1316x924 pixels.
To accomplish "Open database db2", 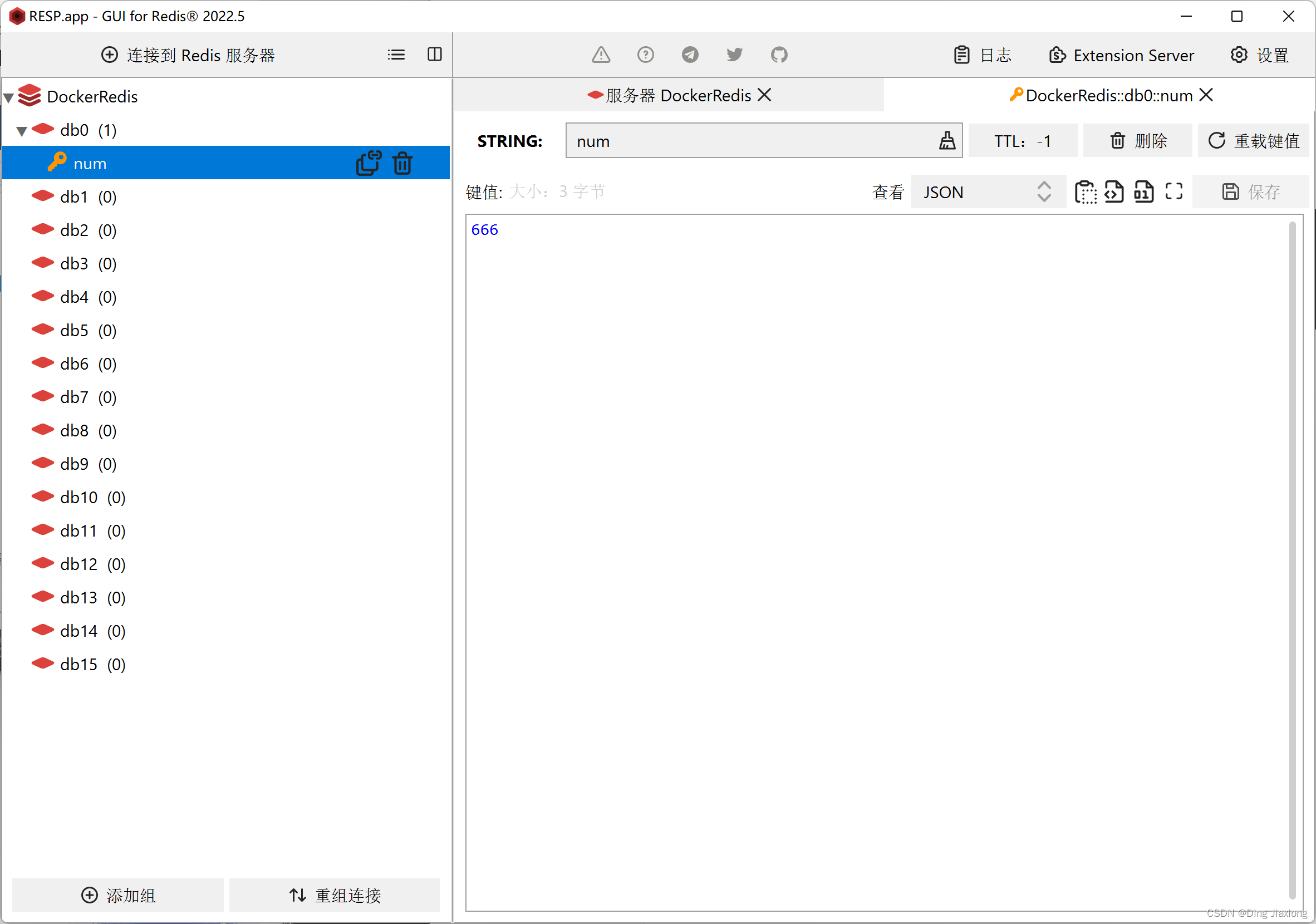I will 89,230.
